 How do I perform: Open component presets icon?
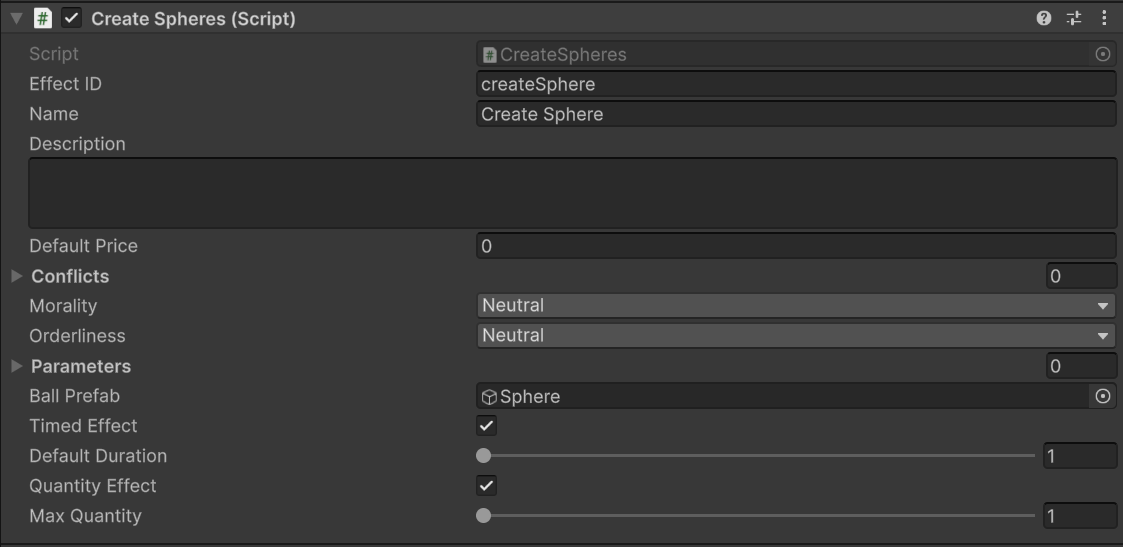coord(1074,19)
